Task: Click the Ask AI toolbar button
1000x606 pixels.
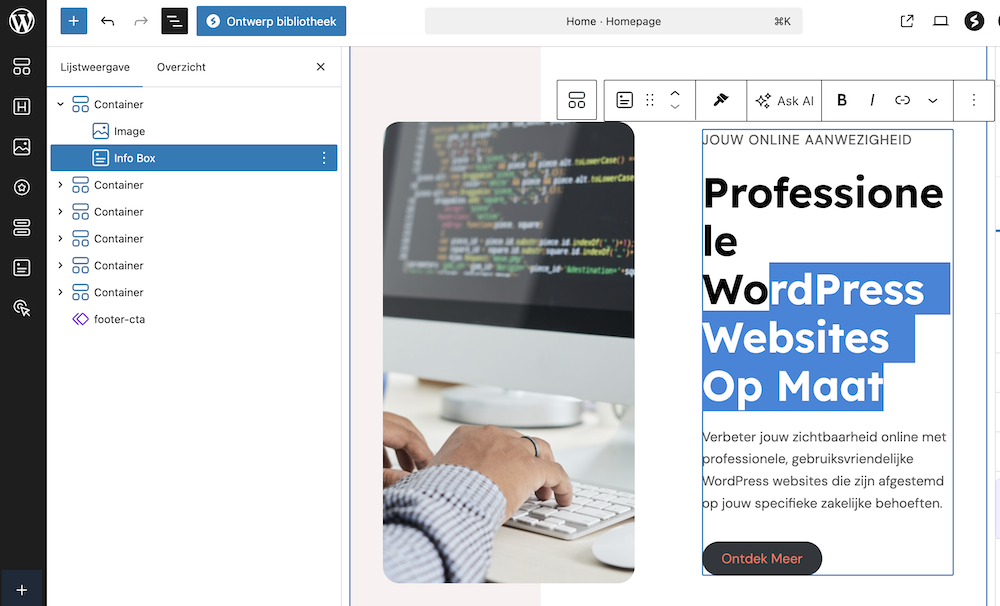Action: [x=785, y=100]
